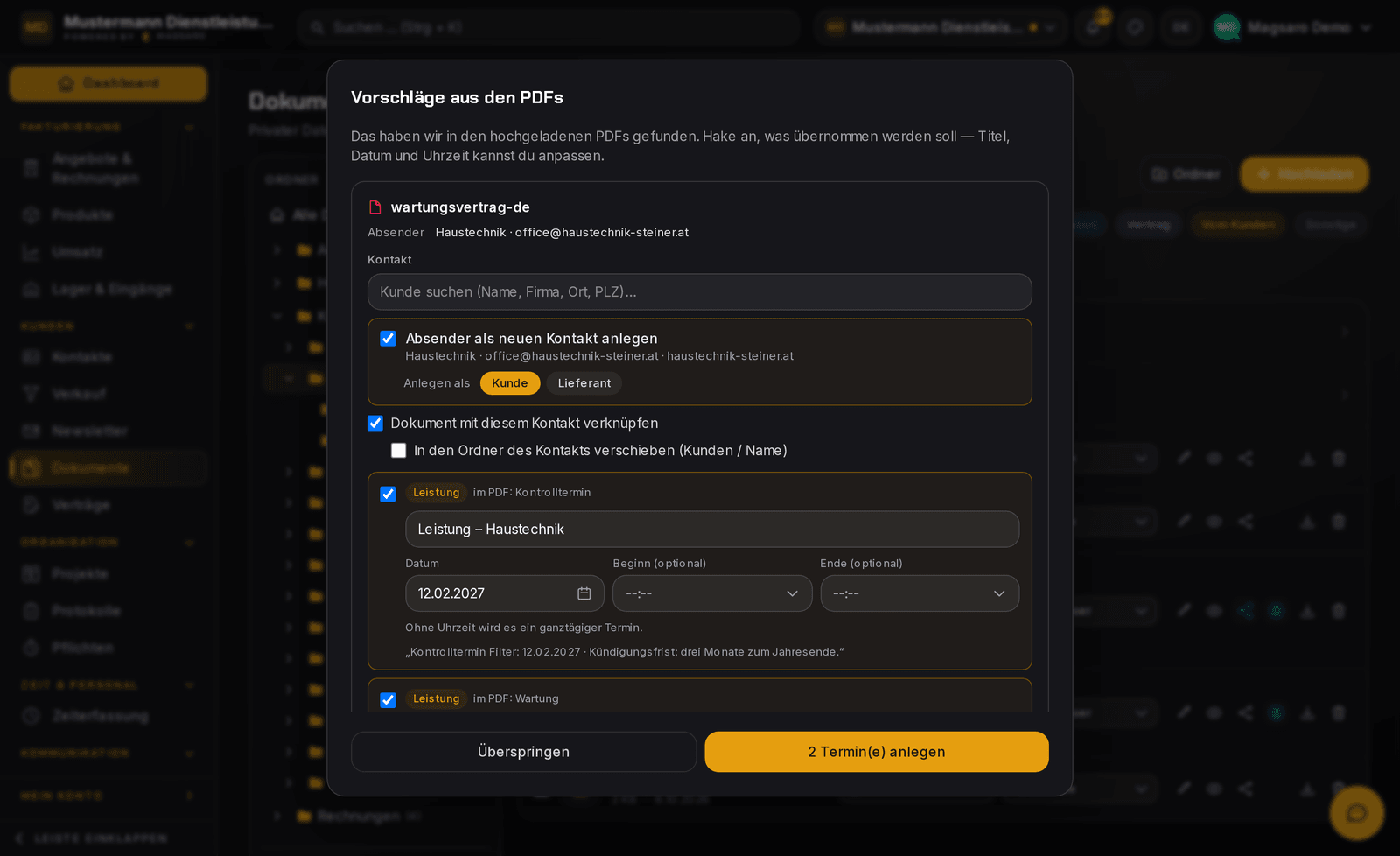Select 'Lieferant' as contact type

point(584,383)
